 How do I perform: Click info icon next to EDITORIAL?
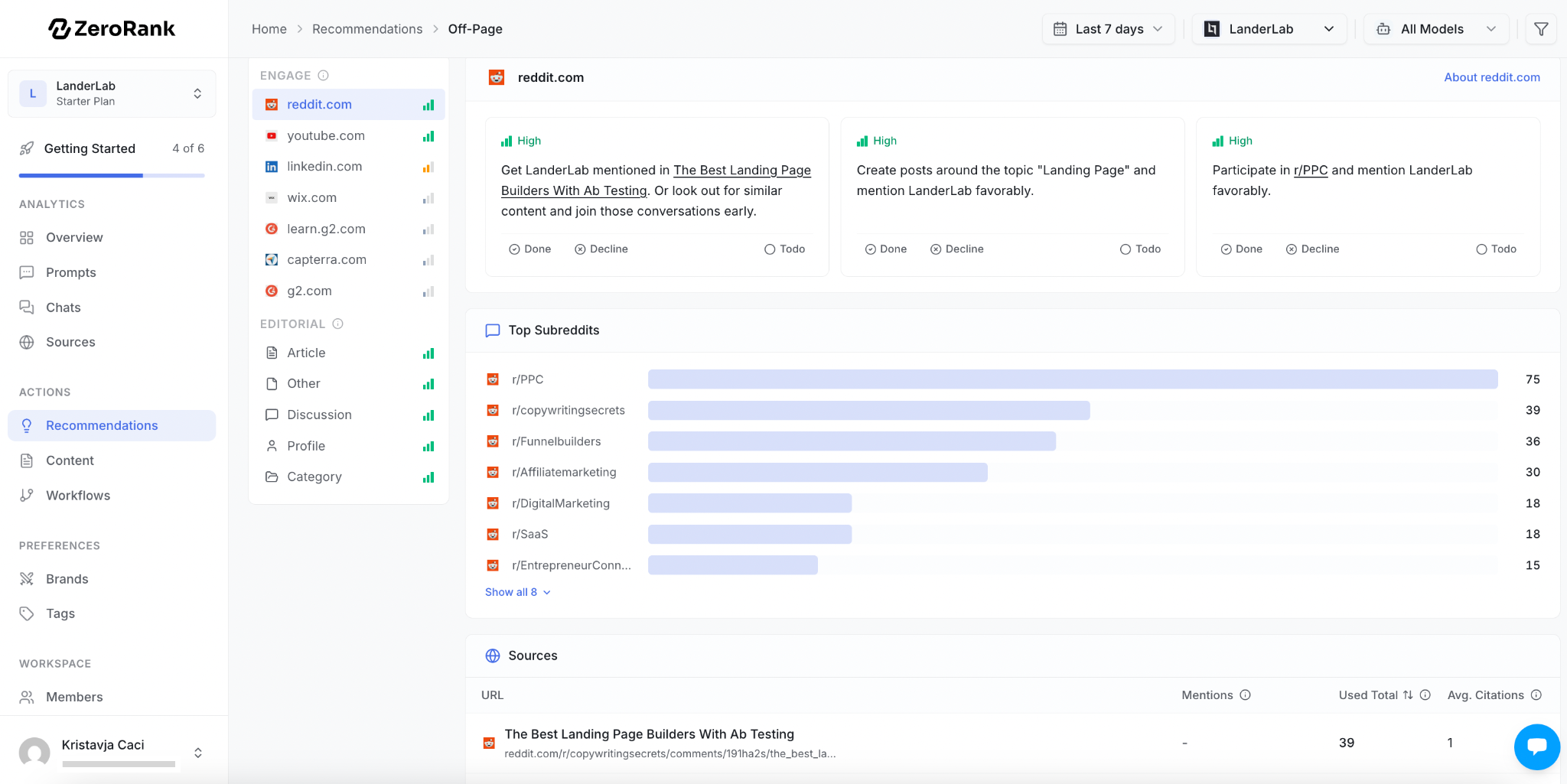point(337,324)
